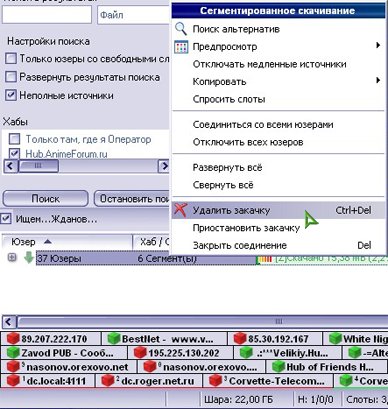Click the magnifier icon for Поиск альтернатив

(x=181, y=29)
